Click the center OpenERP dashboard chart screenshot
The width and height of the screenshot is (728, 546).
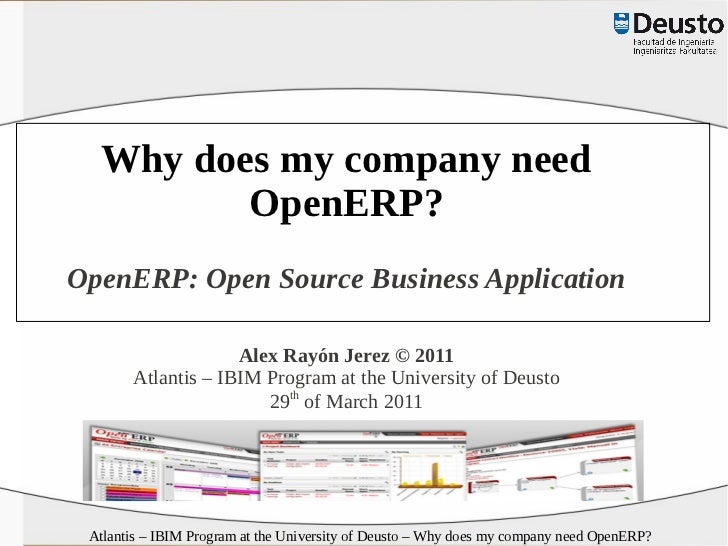363,466
